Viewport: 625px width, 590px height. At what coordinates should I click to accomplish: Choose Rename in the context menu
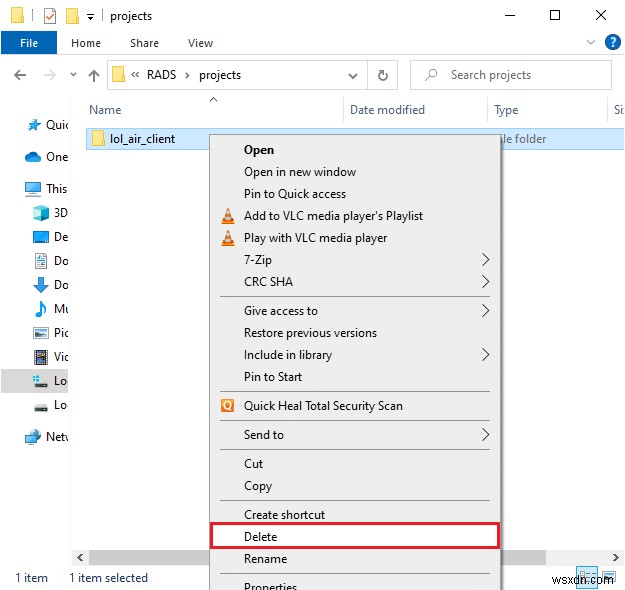pos(265,559)
